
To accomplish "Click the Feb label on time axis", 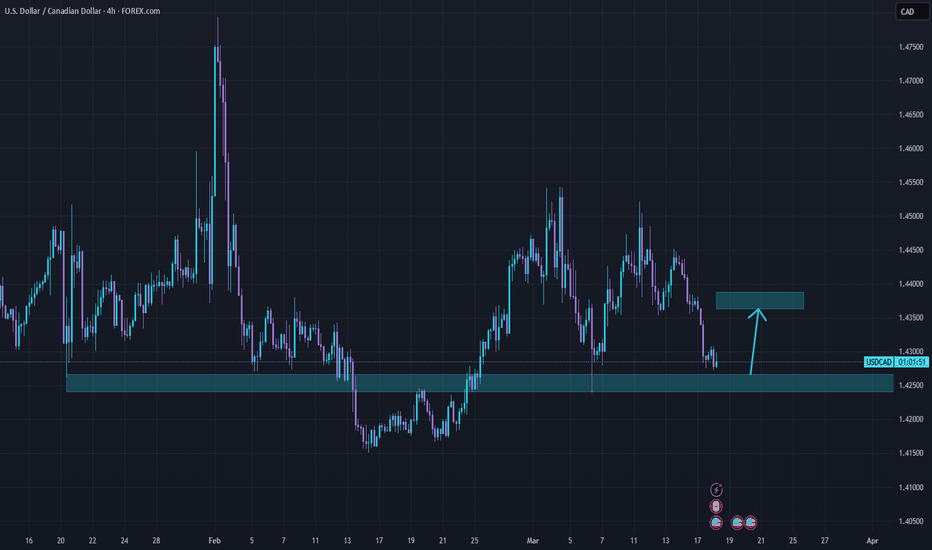I will (x=215, y=540).
